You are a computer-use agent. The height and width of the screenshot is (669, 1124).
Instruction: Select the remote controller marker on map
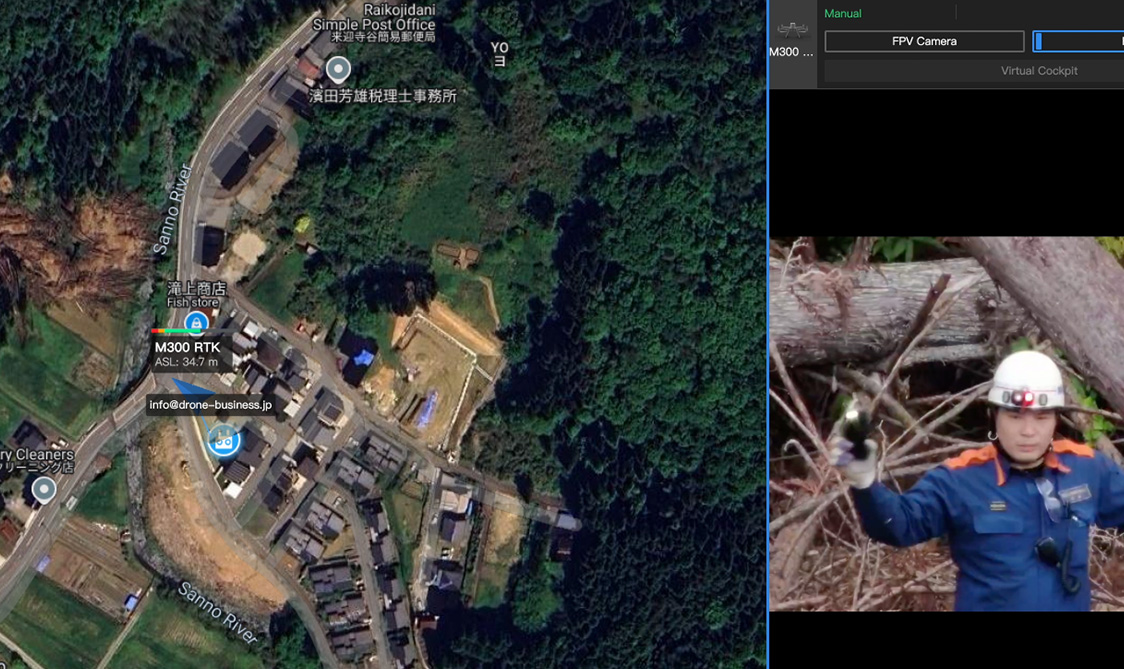223,439
